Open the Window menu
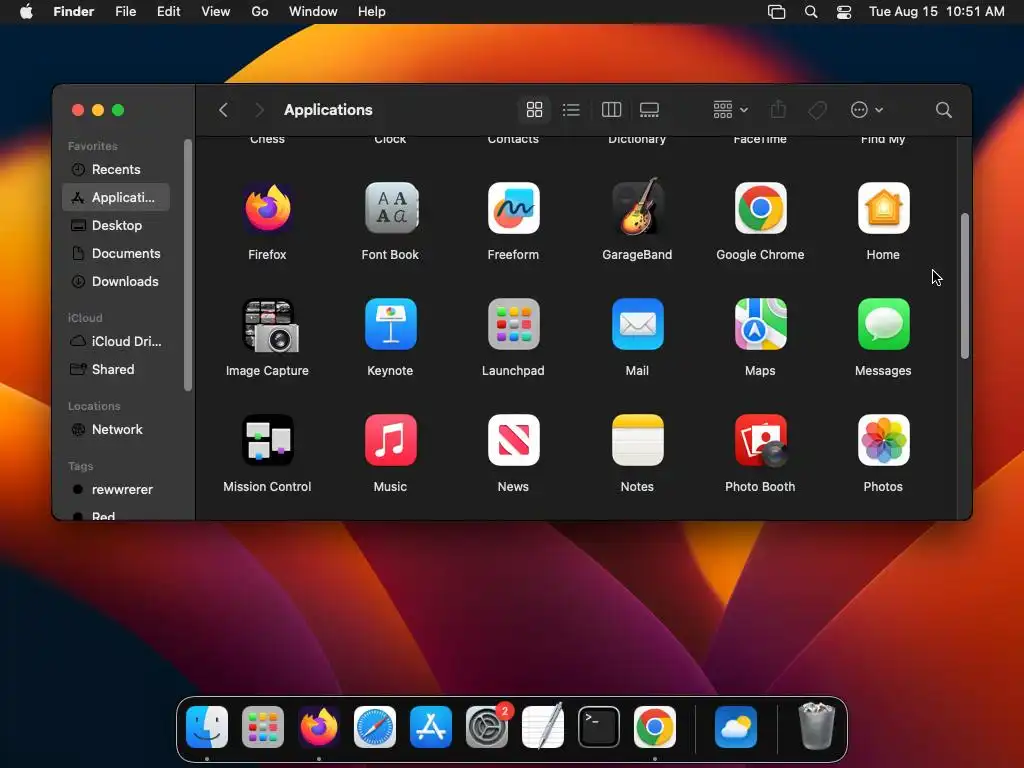 [313, 12]
